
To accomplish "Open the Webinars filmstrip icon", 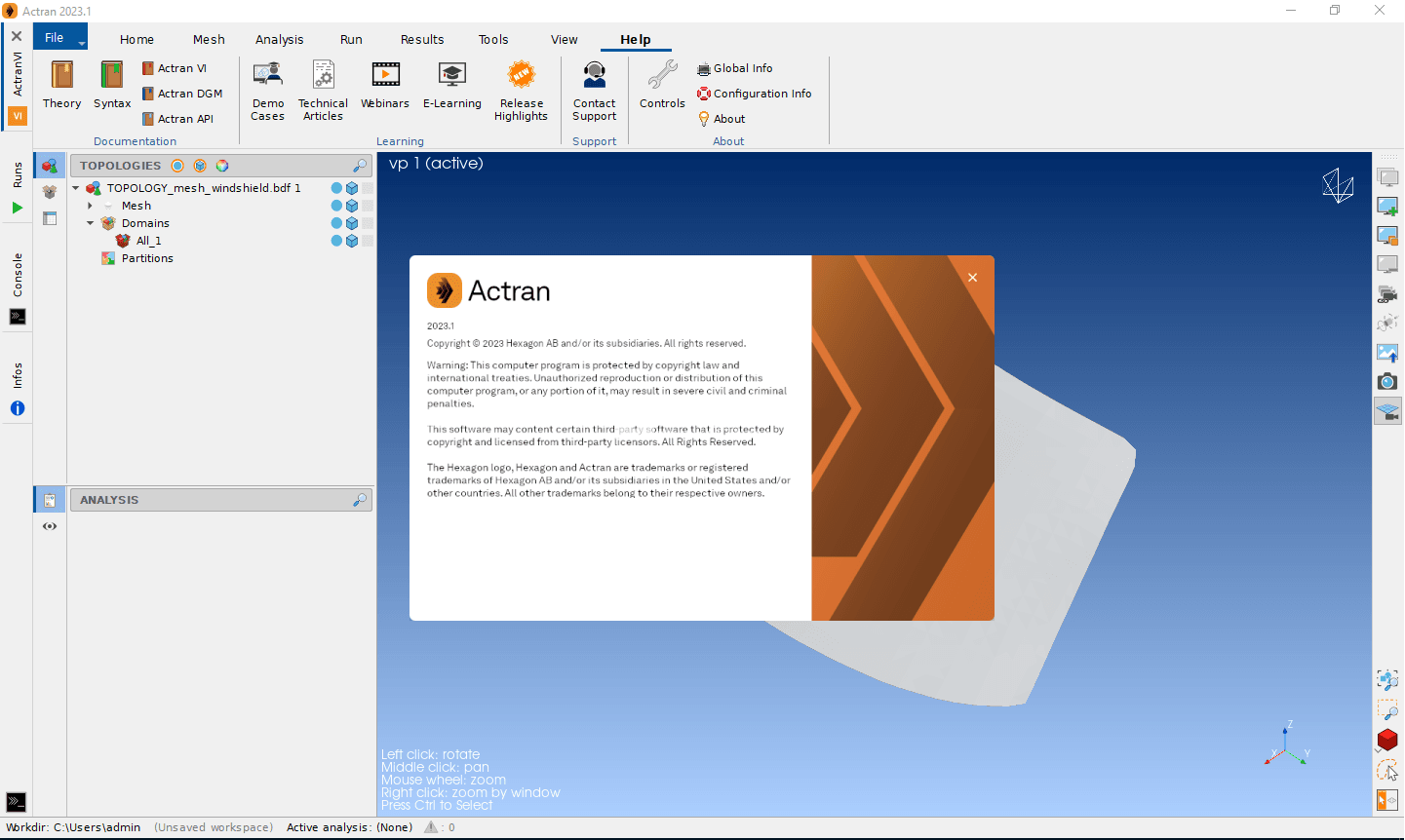I will point(385,76).
